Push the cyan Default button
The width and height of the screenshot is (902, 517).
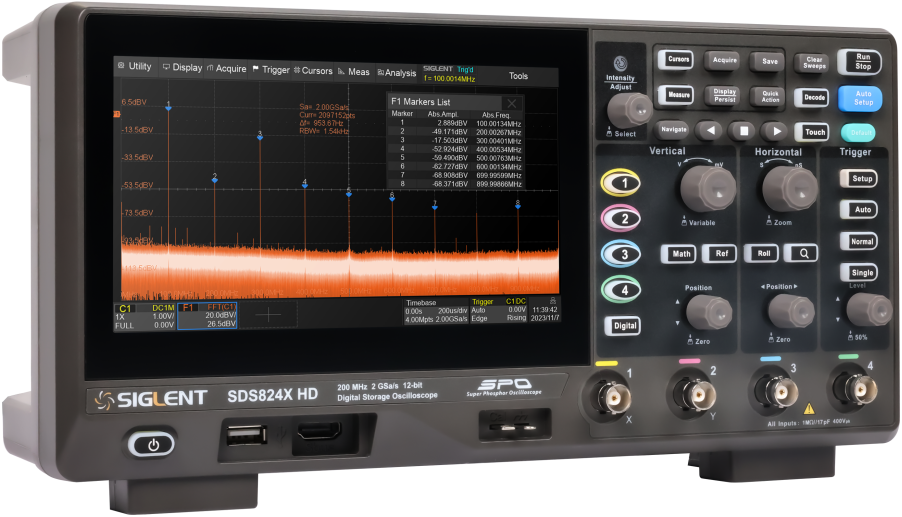tap(860, 133)
